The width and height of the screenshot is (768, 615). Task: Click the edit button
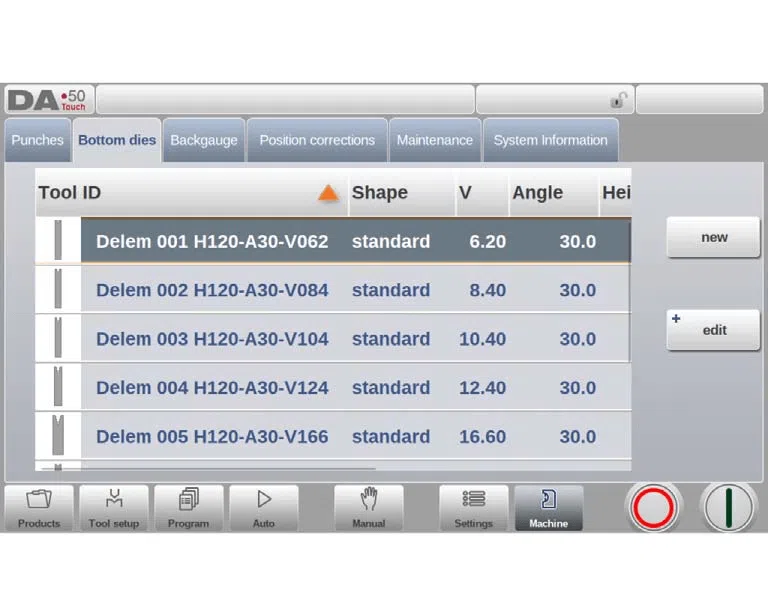tap(714, 330)
